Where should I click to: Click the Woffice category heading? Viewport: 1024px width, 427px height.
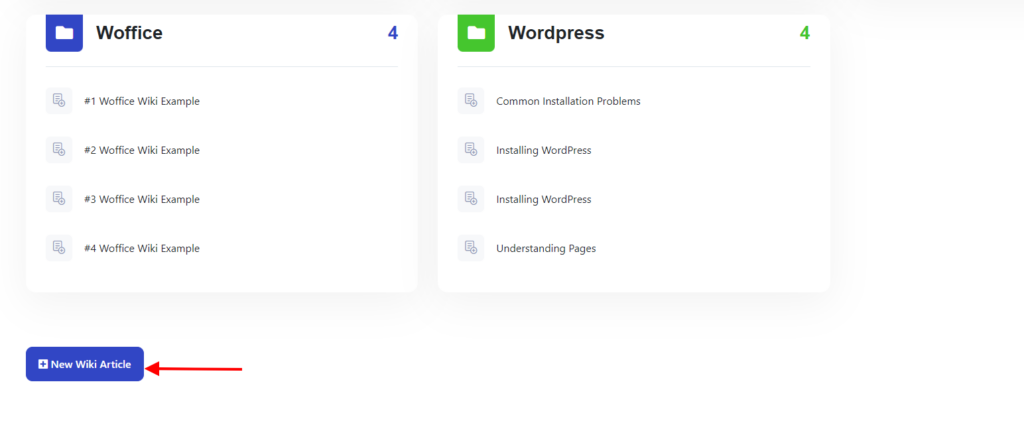129,33
